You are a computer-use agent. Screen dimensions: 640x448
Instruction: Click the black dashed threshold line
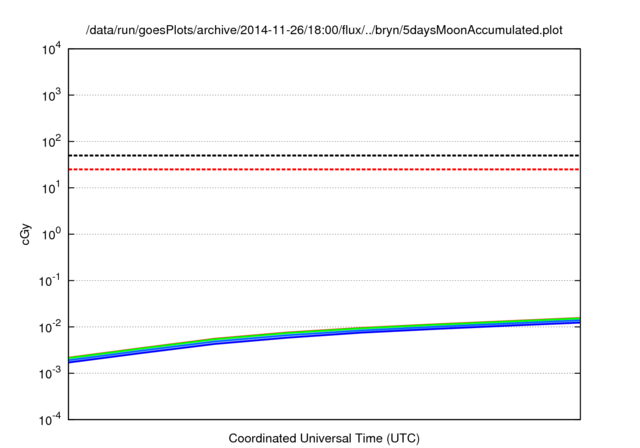pos(324,155)
